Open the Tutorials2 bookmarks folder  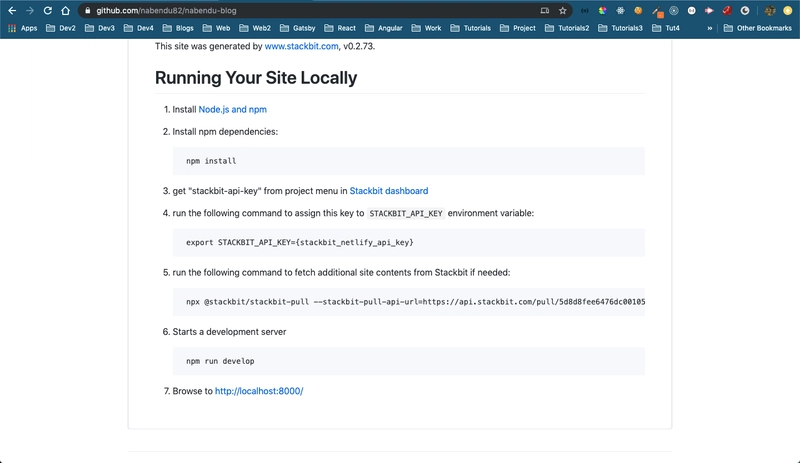tap(567, 28)
